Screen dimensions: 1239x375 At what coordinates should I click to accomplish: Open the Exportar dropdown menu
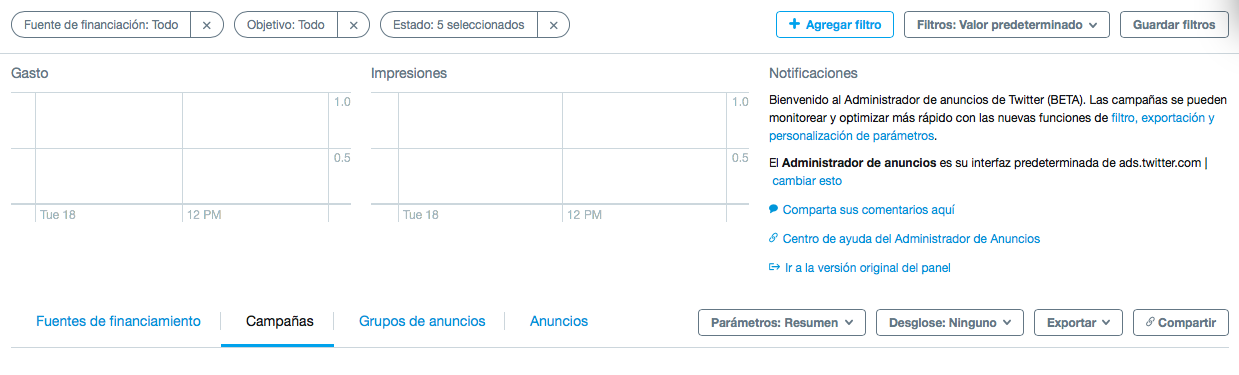pos(1078,322)
